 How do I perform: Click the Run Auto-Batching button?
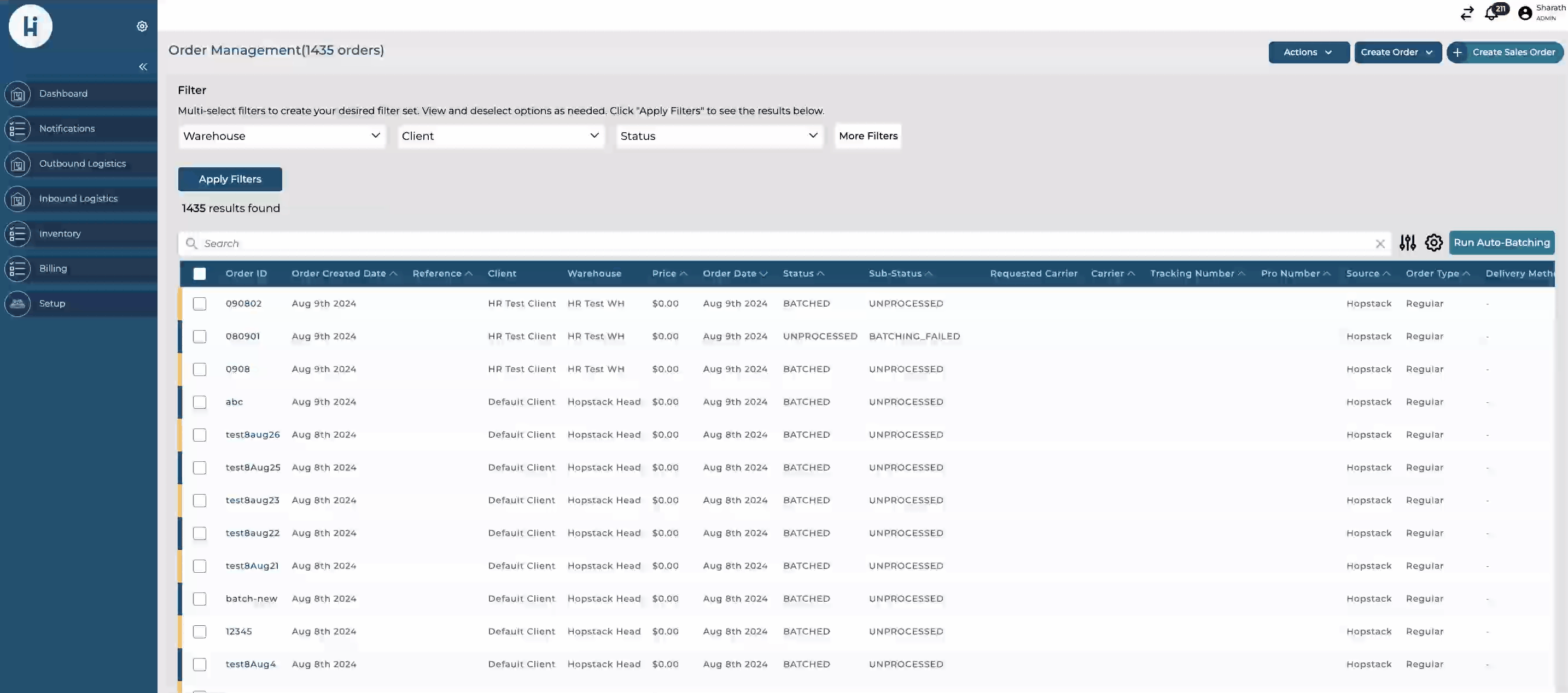point(1501,243)
